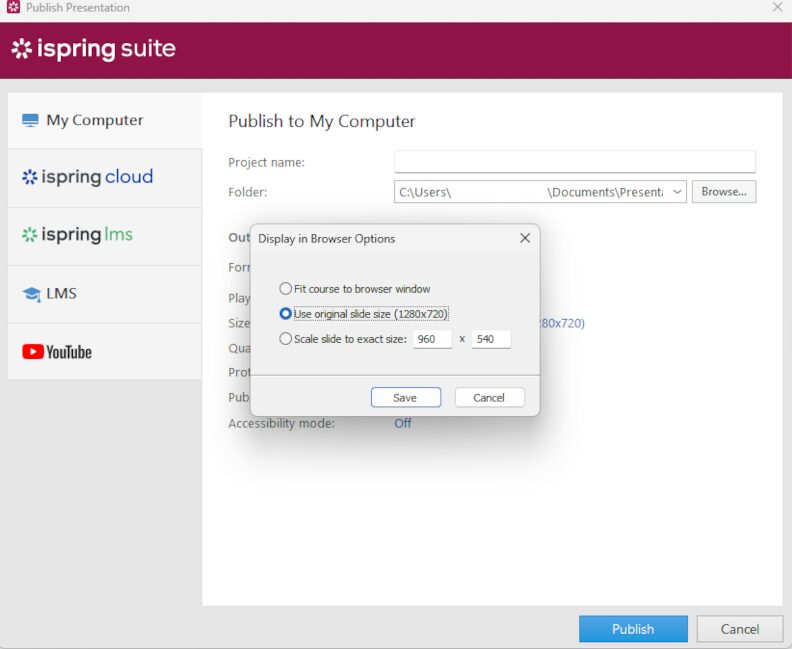
Task: Choose the LMS publishing option
Action: coord(105,293)
